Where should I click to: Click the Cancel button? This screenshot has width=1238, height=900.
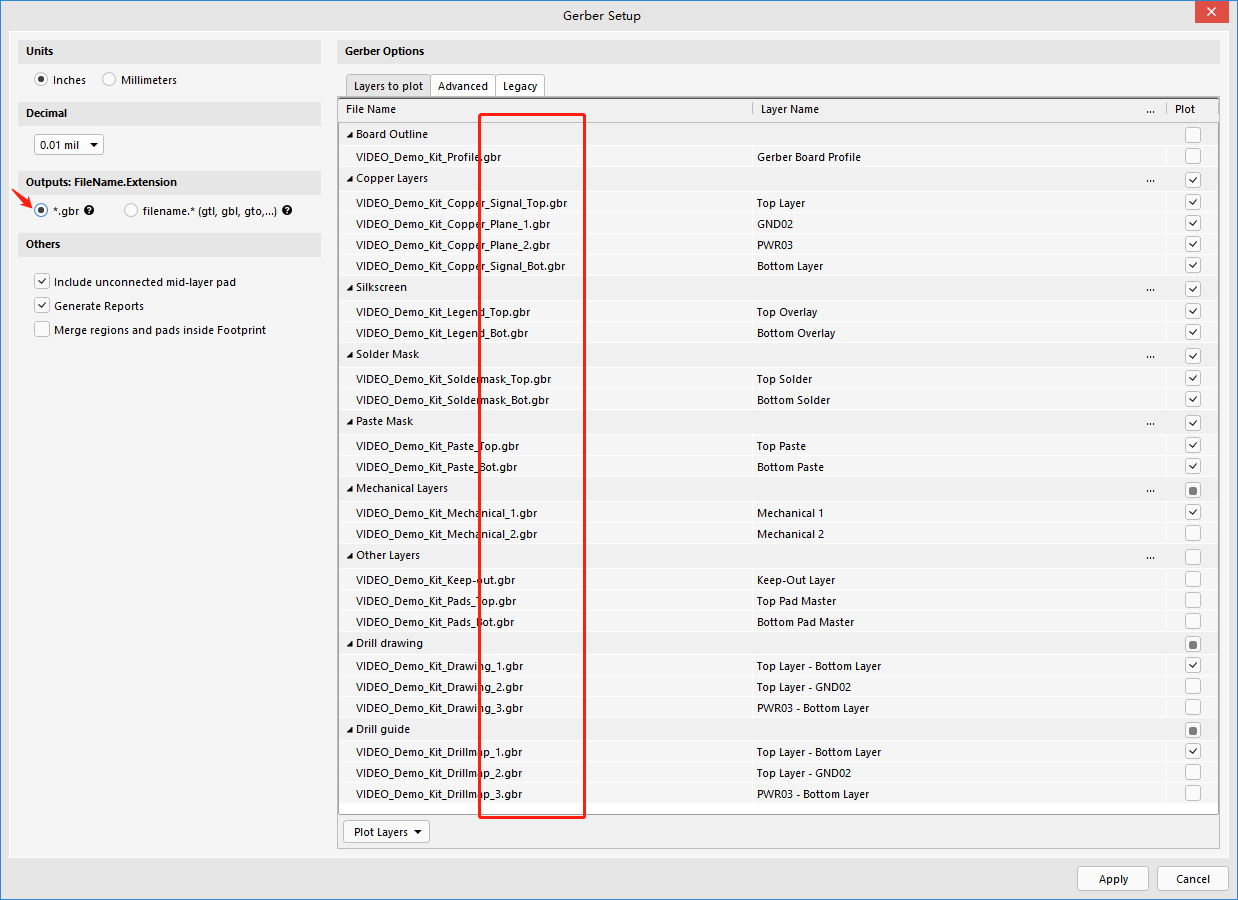click(1192, 879)
